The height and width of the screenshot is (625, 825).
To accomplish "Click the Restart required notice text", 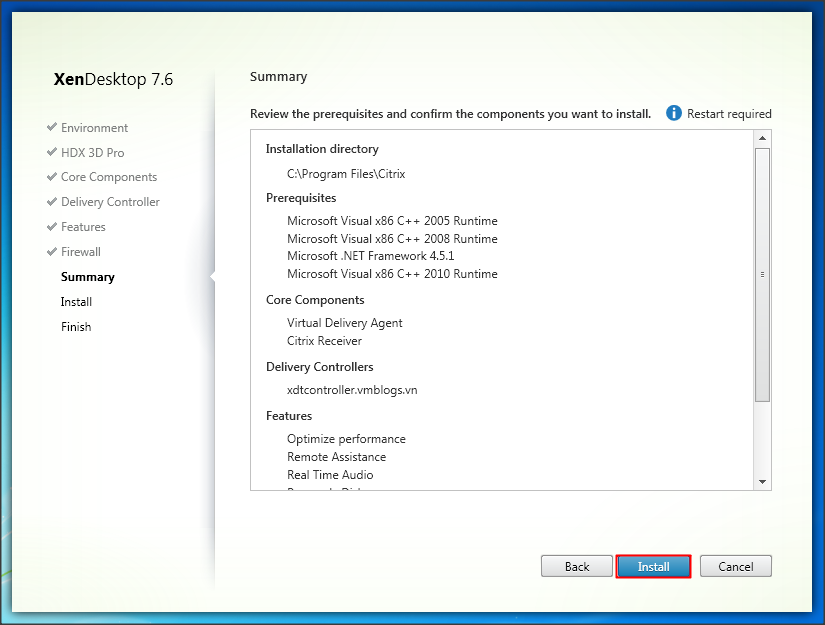I will [729, 114].
